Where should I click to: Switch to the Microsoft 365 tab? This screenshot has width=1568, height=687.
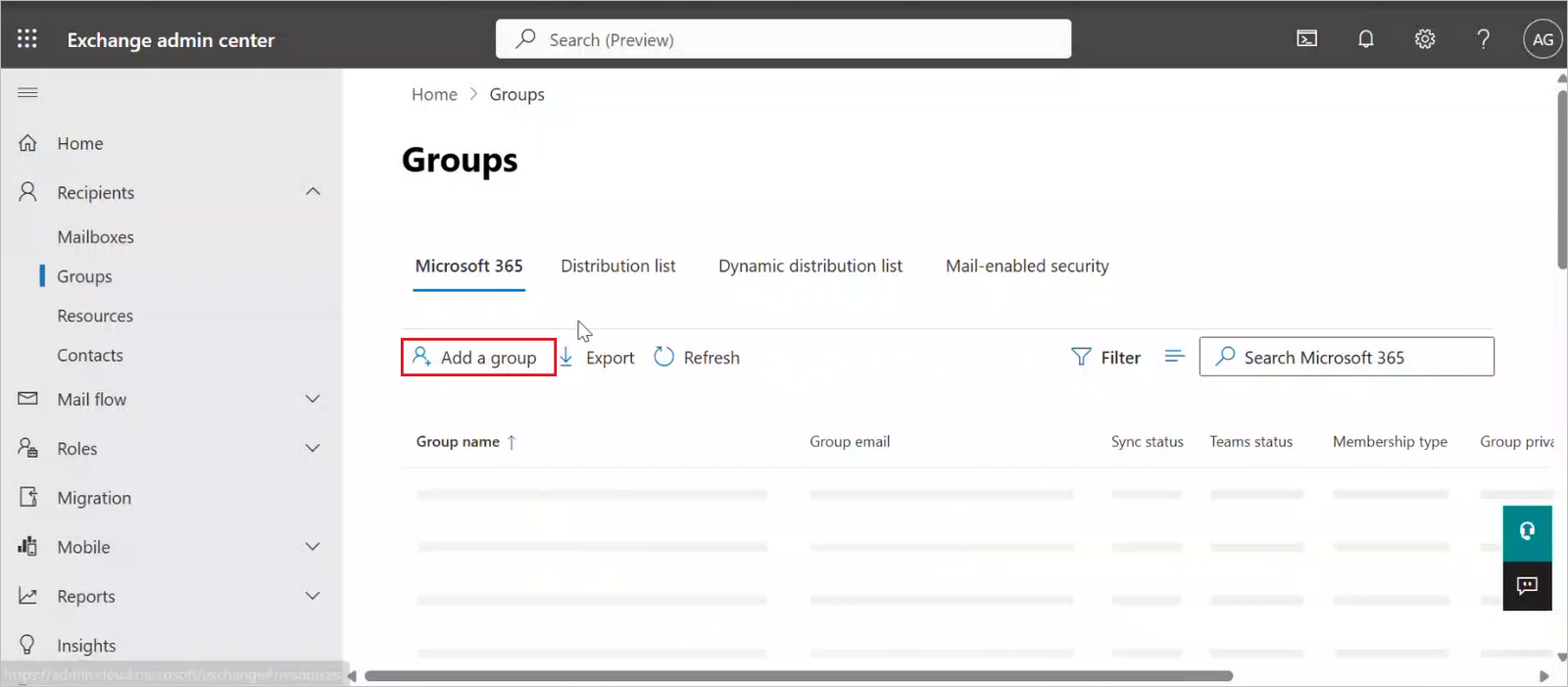coord(468,267)
